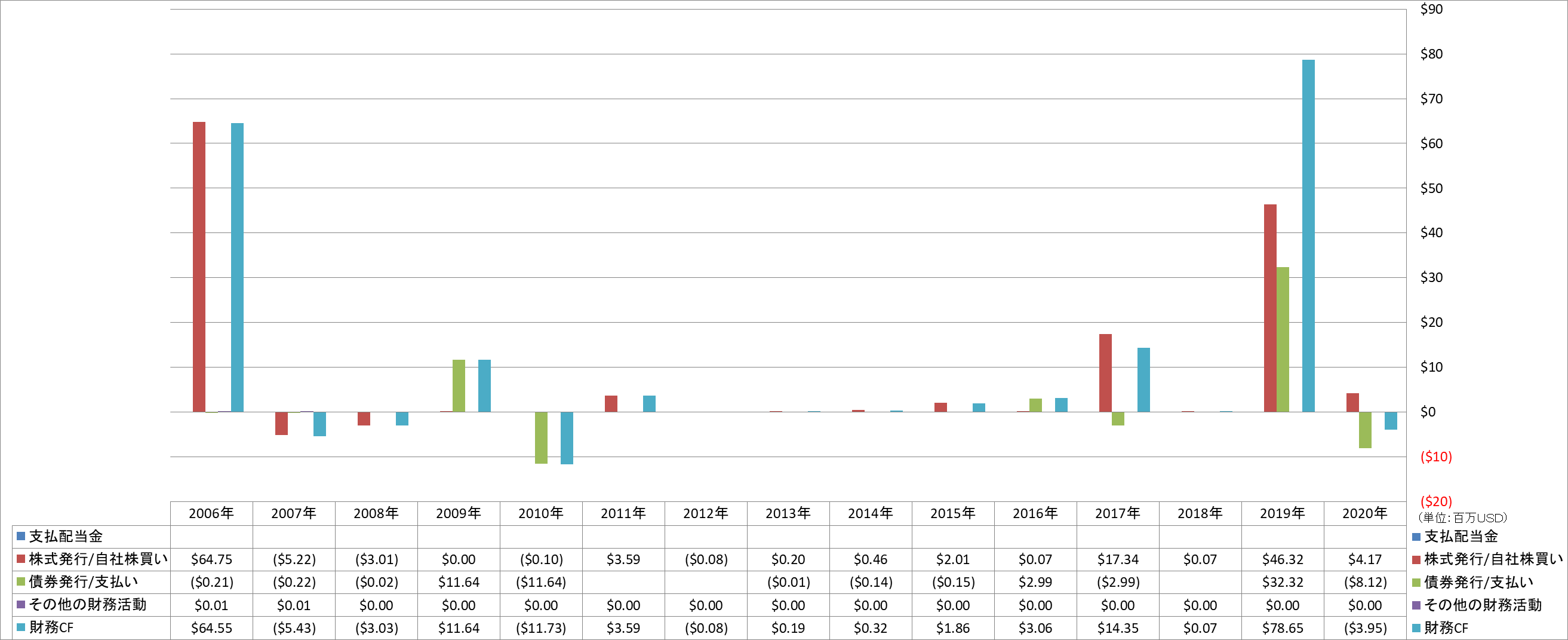The image size is (1568, 640).
Task: Select the $64.55 財務CF cell
Action: [211, 628]
